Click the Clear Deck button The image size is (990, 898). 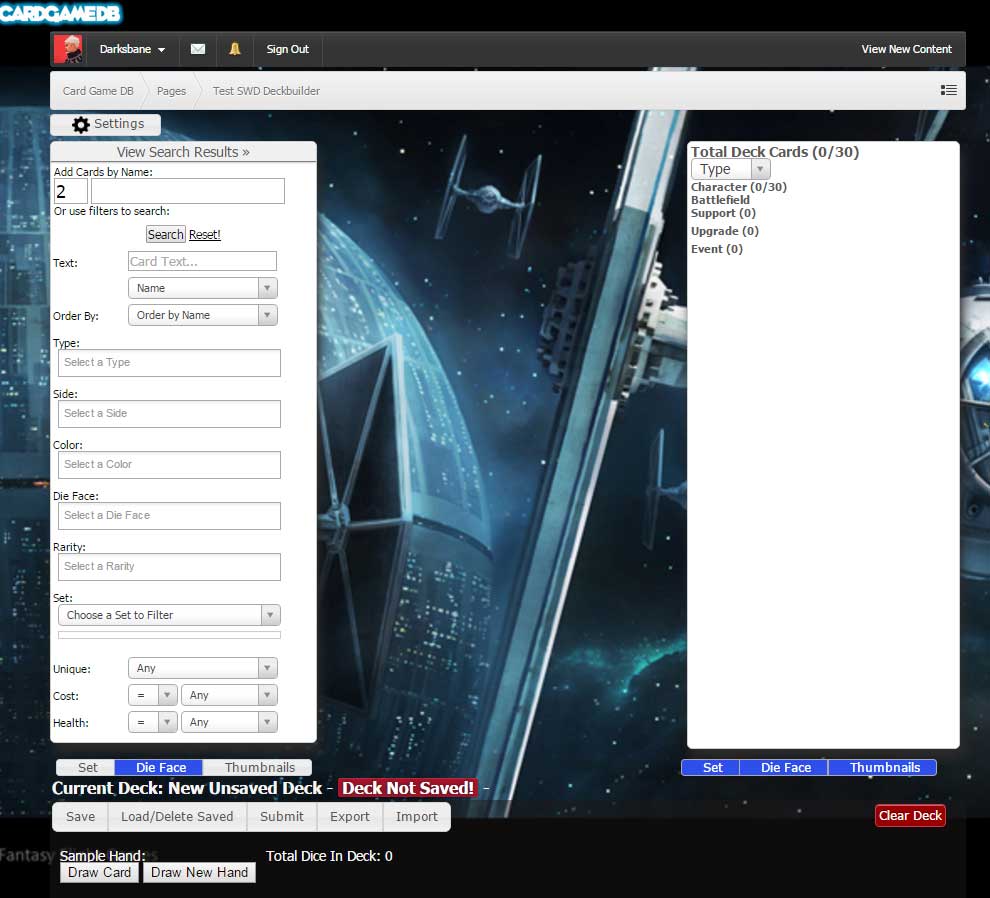pyautogui.click(x=910, y=815)
